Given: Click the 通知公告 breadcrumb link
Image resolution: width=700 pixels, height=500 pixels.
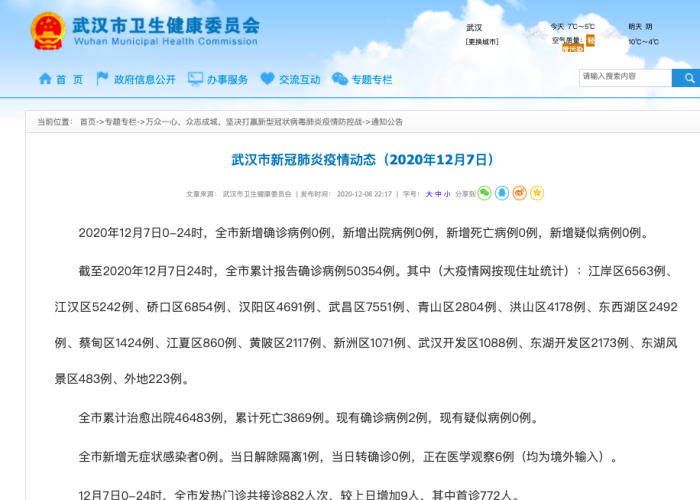Looking at the screenshot, I should [387, 122].
